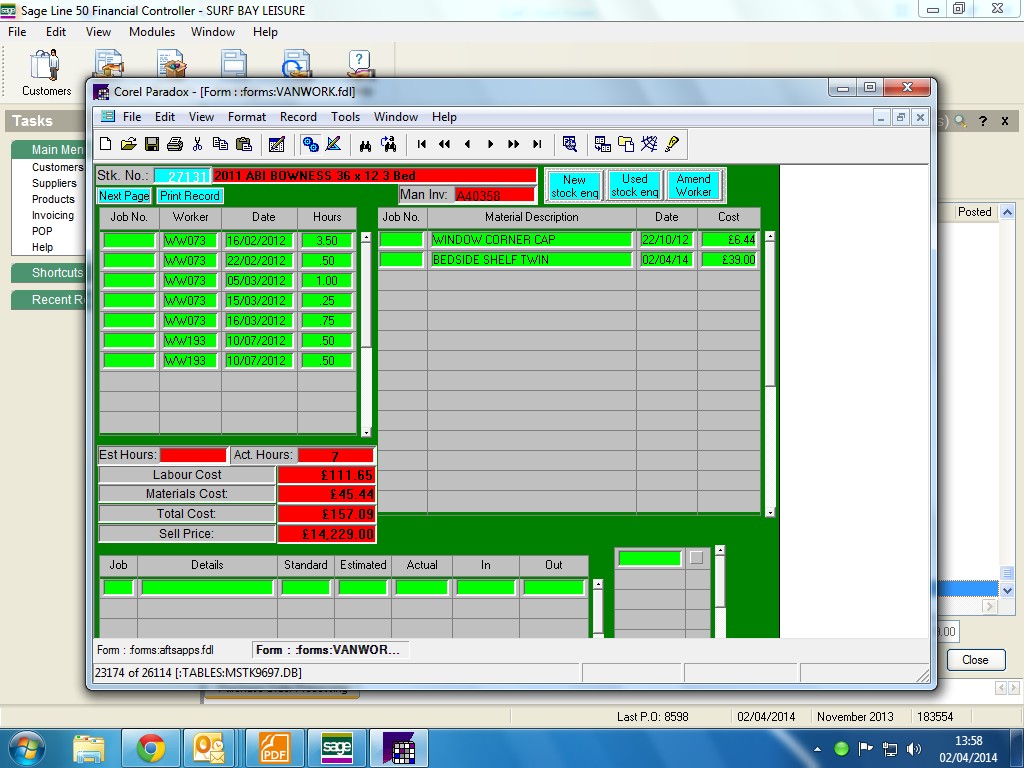This screenshot has width=1024, height=768.
Task: Open the Format menu in Paradox
Action: pos(247,117)
